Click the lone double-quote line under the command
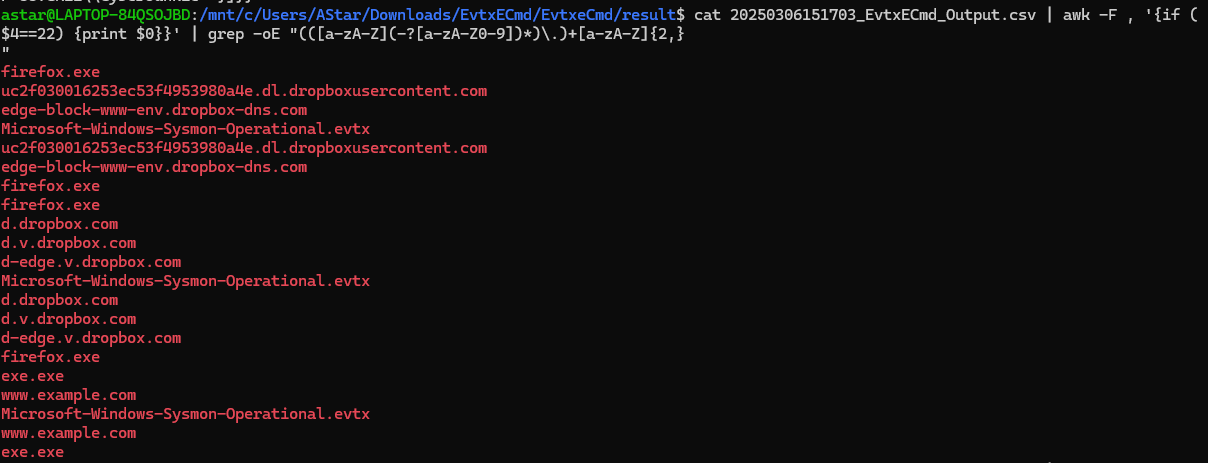The image size is (1208, 463). click(x=5, y=53)
